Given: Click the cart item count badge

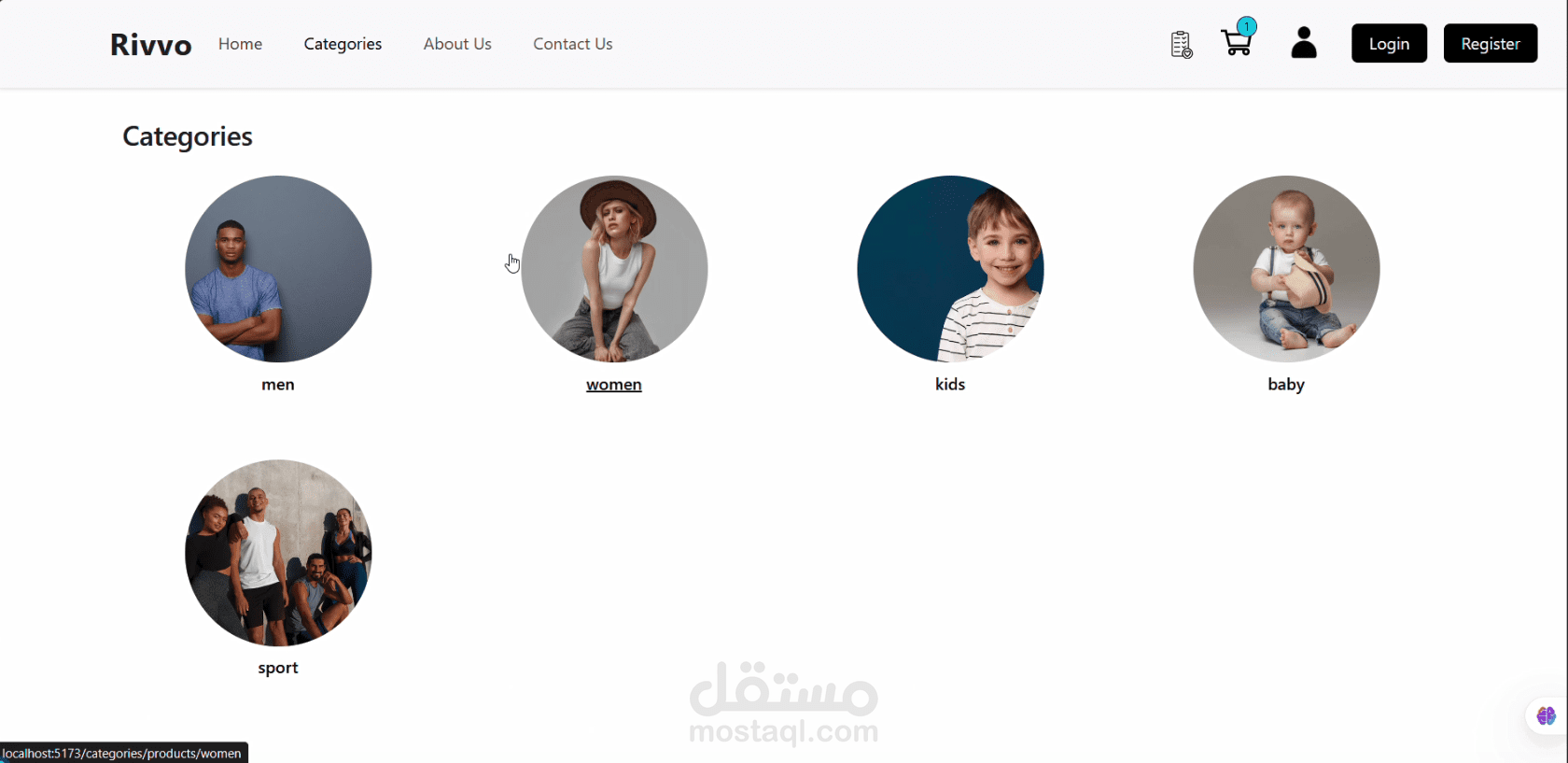Looking at the screenshot, I should point(1247,27).
